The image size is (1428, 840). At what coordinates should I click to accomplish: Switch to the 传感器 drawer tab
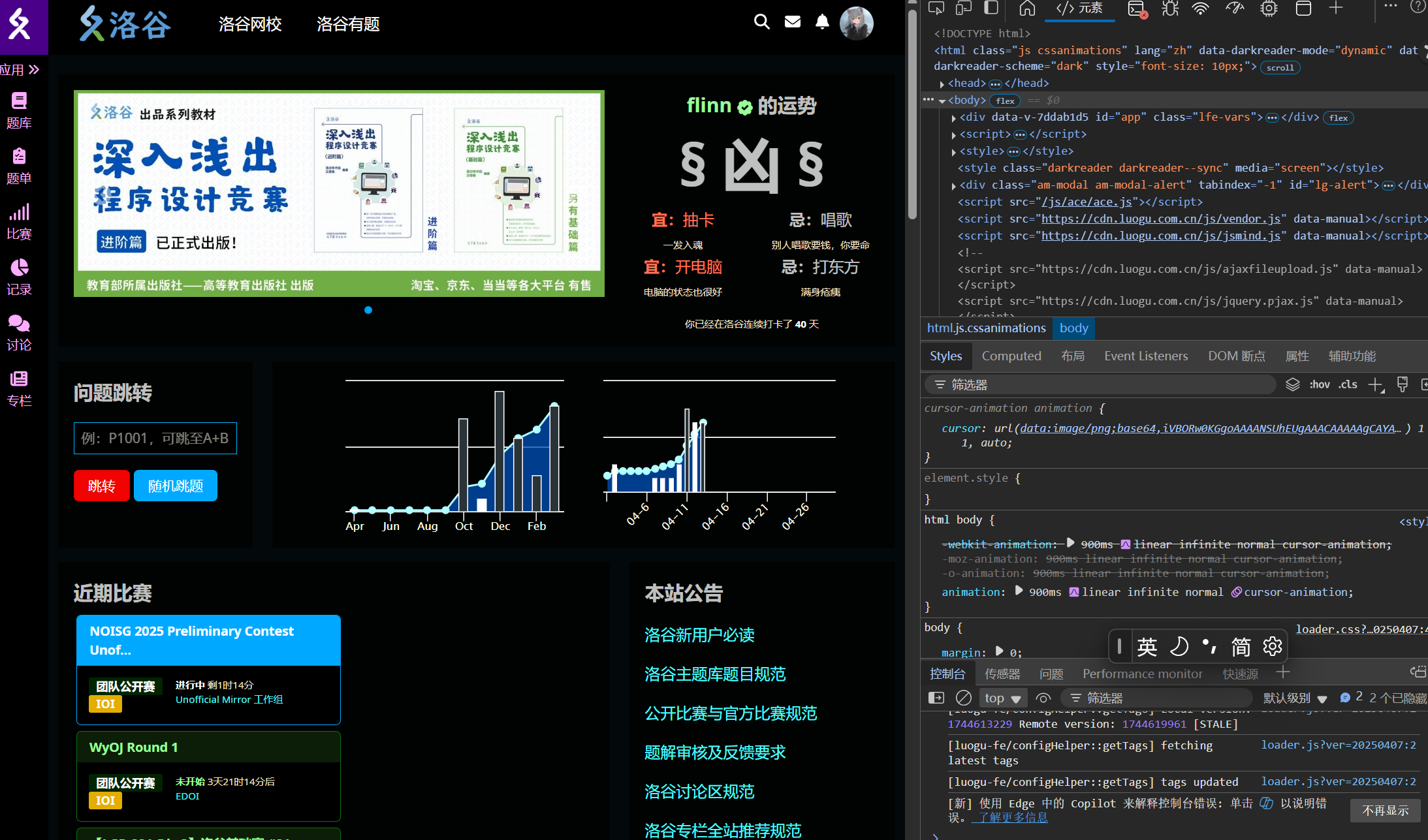click(1002, 674)
